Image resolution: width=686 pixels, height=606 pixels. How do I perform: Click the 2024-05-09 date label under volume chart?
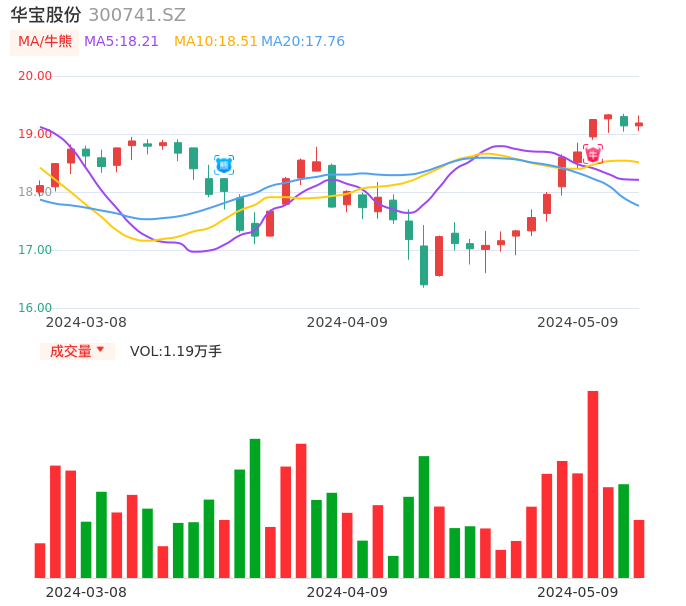coord(578,591)
